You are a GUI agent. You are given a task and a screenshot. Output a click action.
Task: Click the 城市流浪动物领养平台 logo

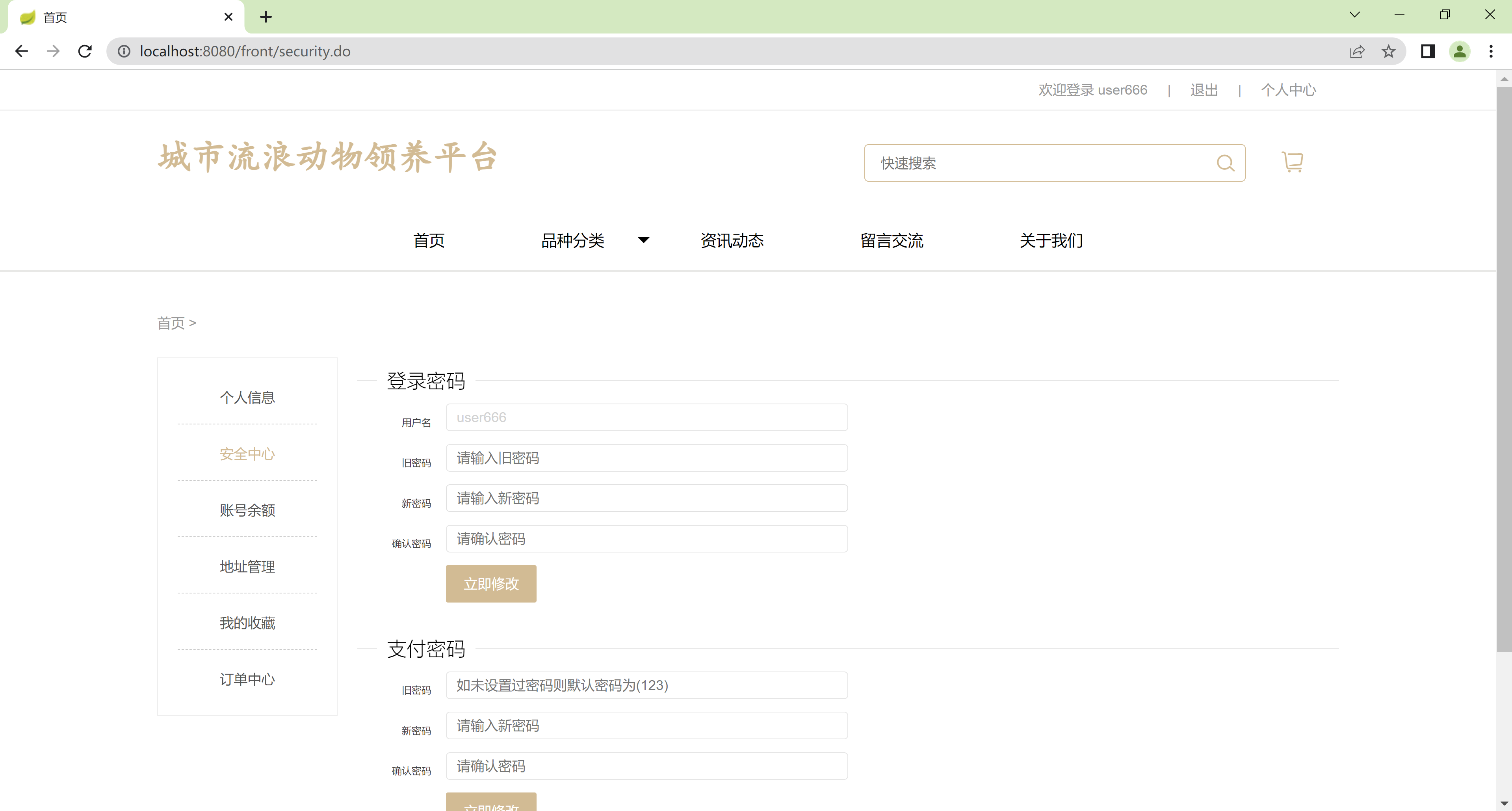pos(328,157)
